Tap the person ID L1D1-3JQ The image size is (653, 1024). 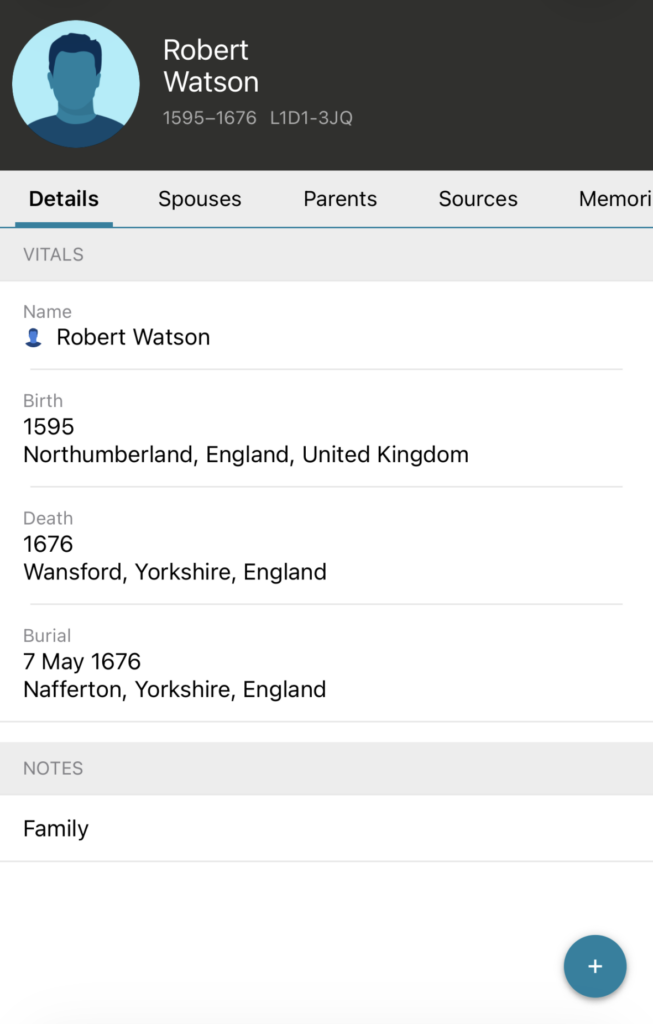311,118
